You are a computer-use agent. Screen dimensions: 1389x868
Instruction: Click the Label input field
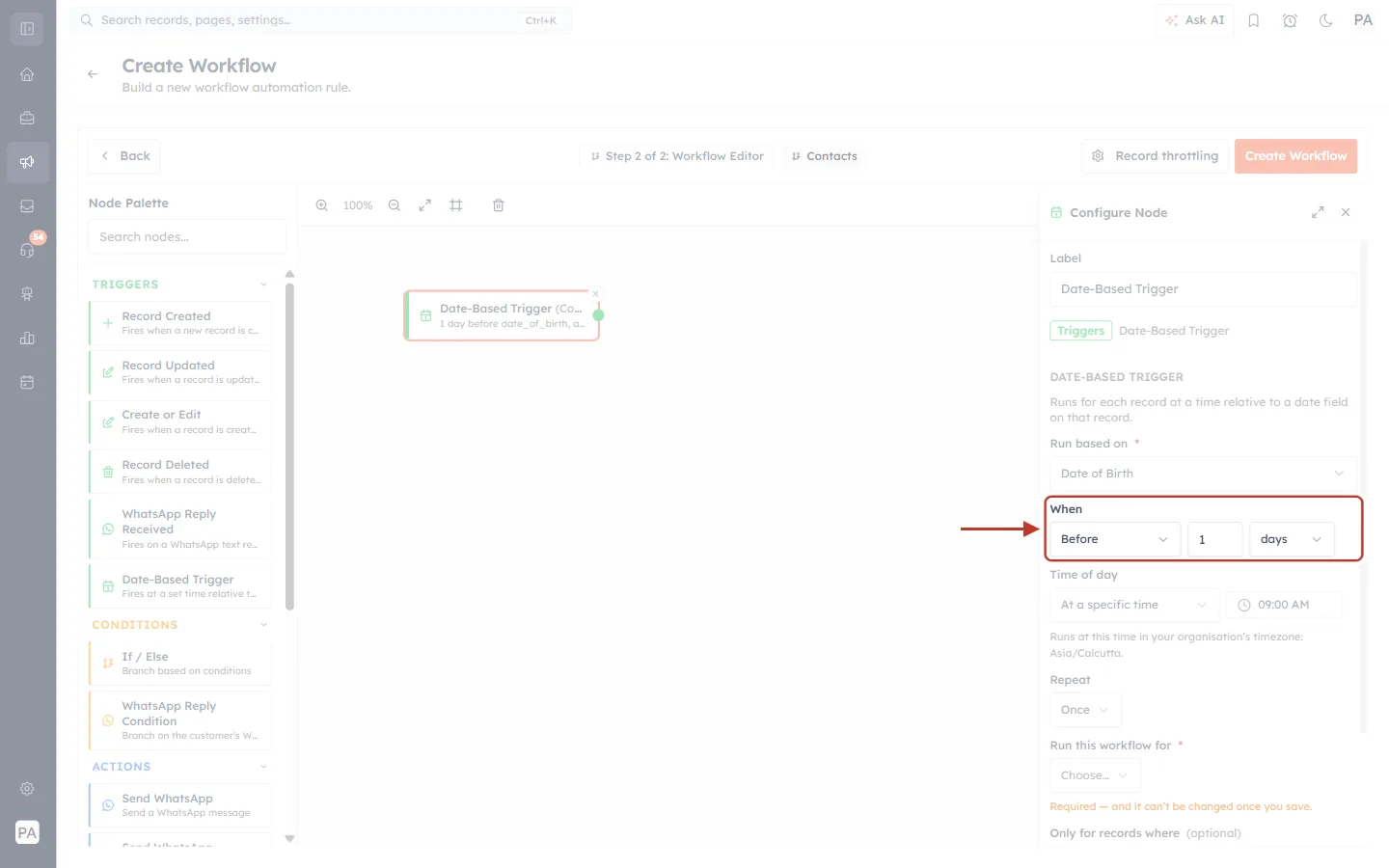[1203, 289]
